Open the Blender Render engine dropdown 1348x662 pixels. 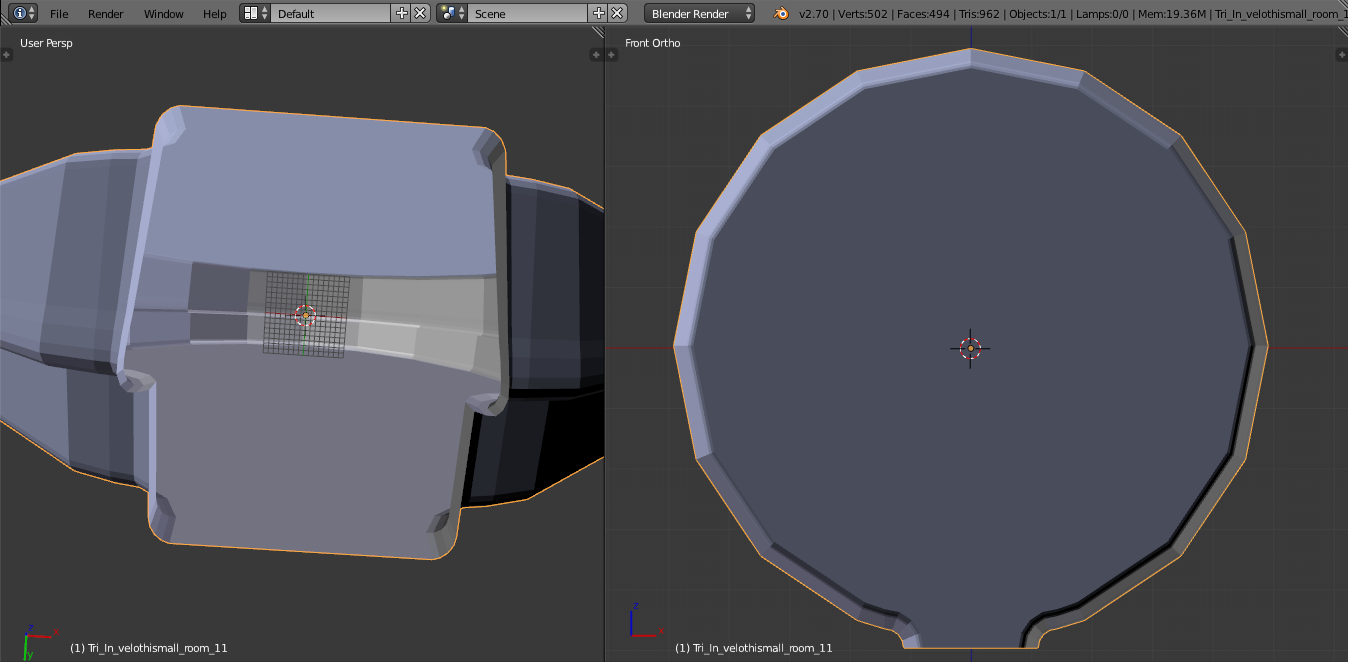point(700,13)
